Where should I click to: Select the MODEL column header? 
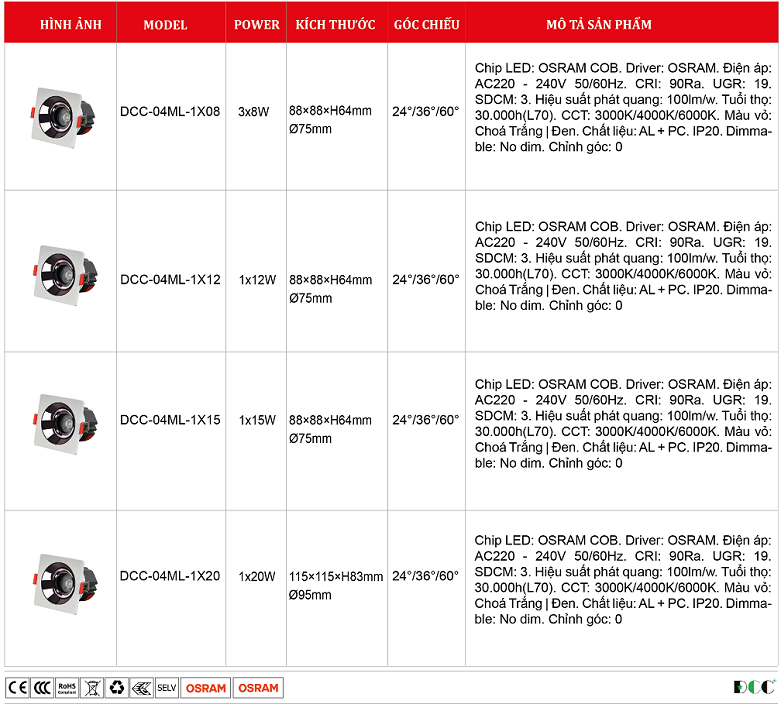tap(165, 25)
